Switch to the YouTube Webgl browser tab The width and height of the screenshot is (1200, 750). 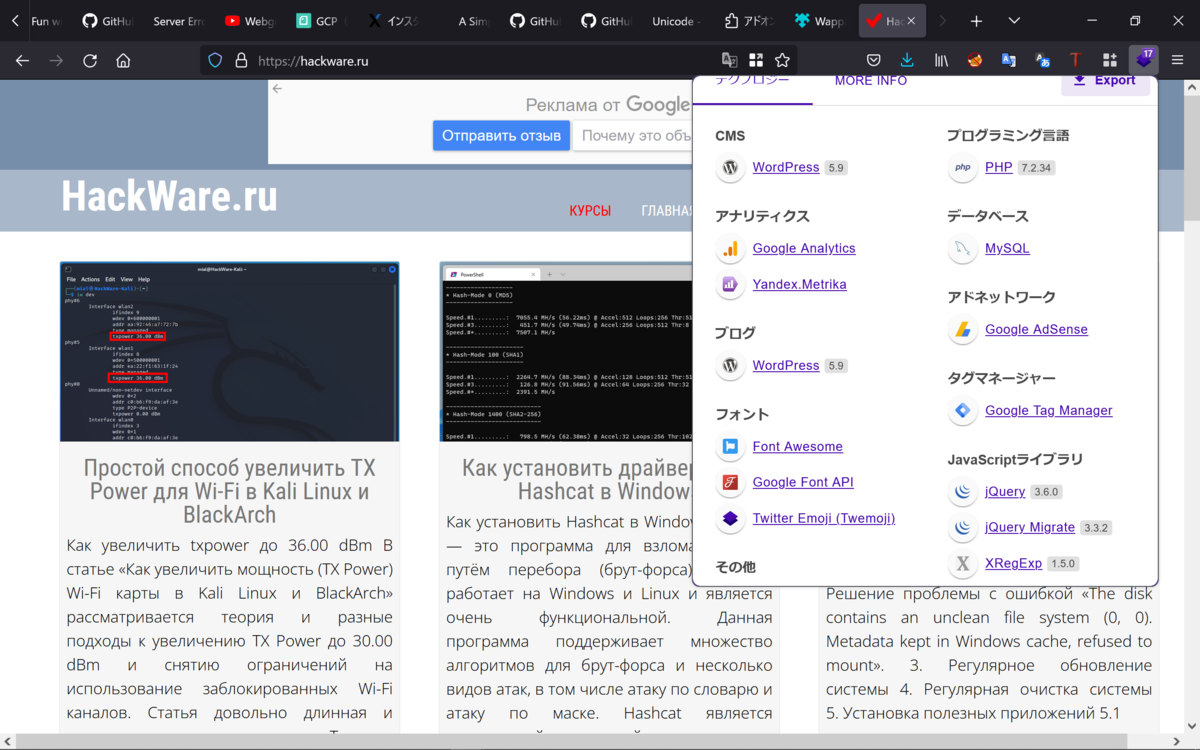(x=250, y=21)
